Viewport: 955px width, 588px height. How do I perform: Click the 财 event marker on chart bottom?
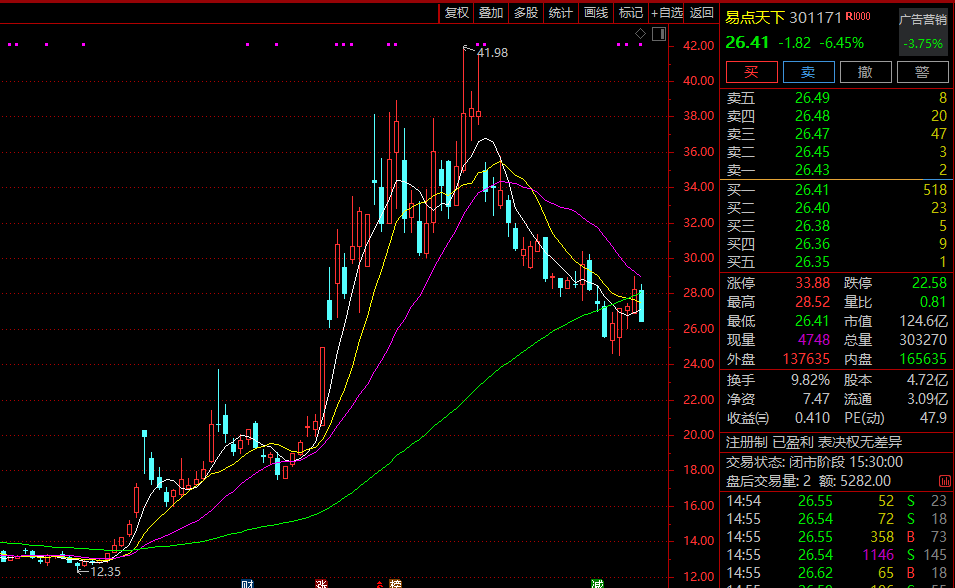(247, 583)
